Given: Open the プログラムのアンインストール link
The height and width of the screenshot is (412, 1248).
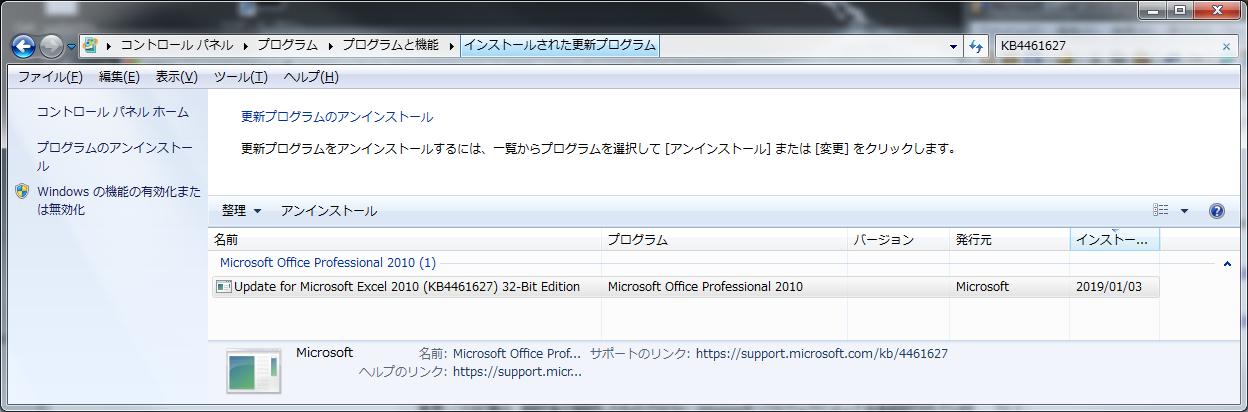Looking at the screenshot, I should 115,157.
